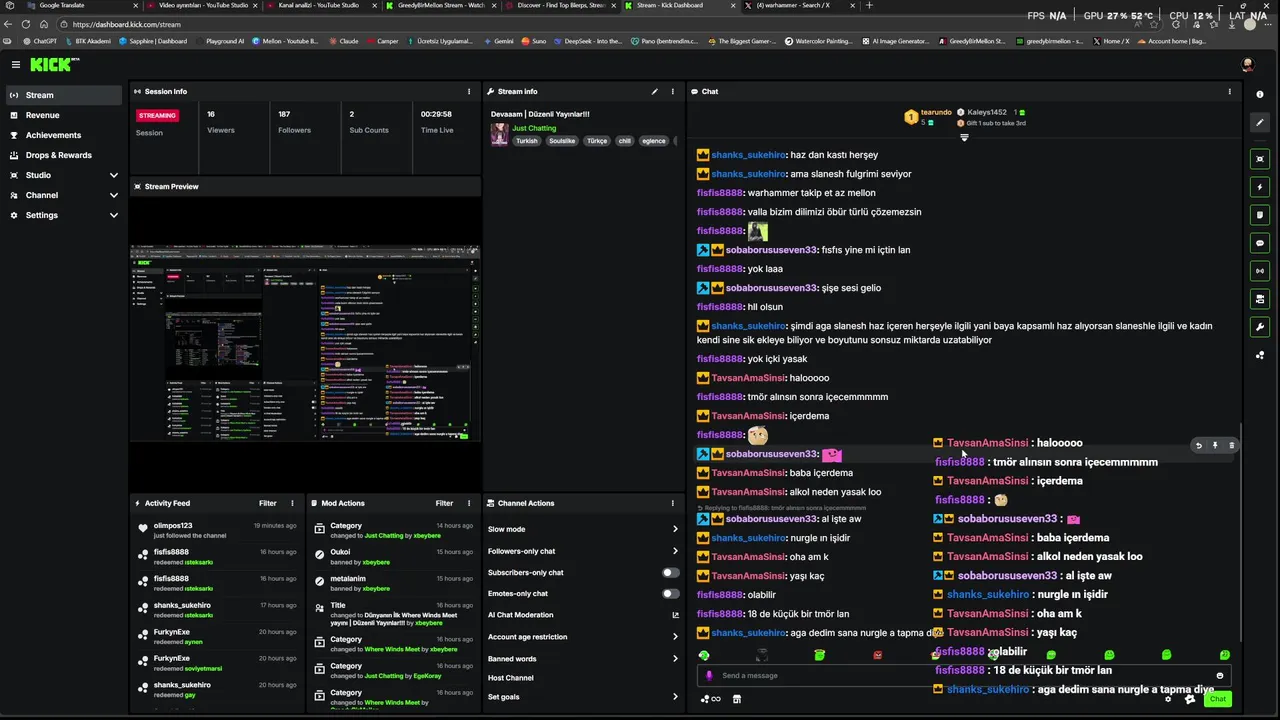
Task: Open a new browser tab
Action: click(x=869, y=5)
